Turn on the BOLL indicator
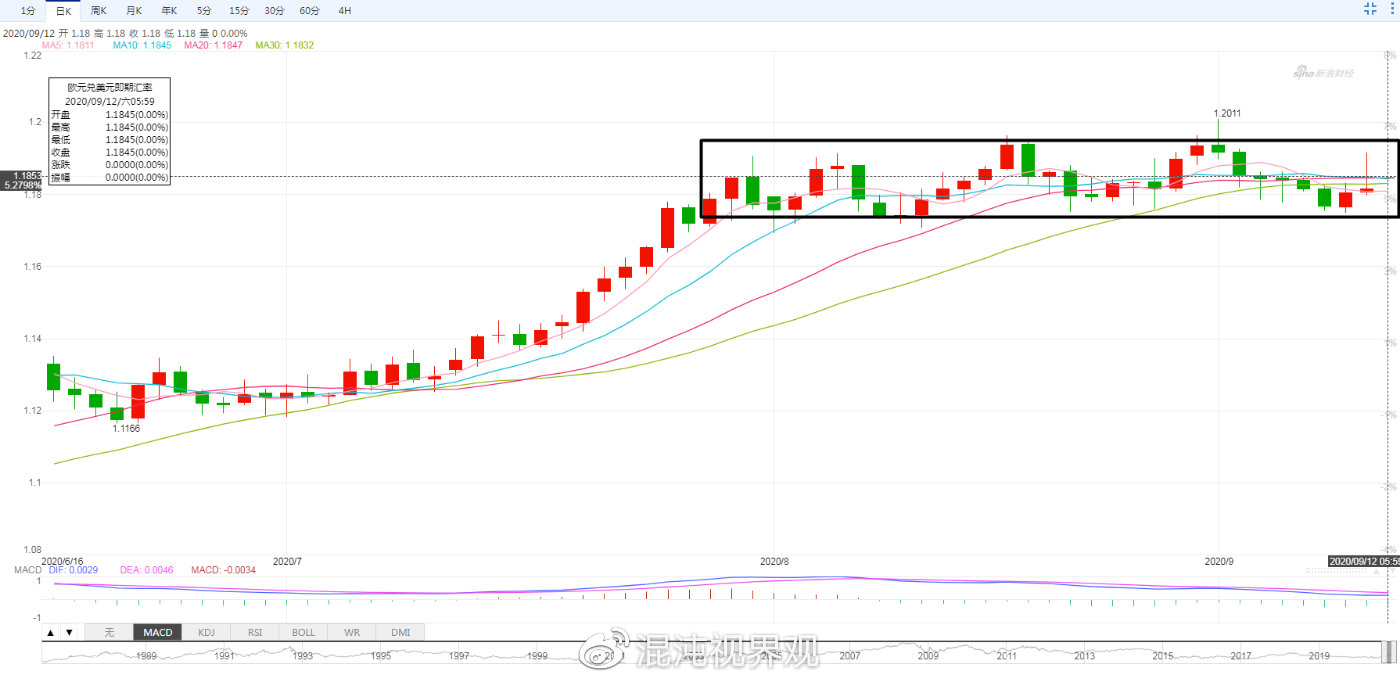Screen dimensions: 1400x685 (303, 632)
